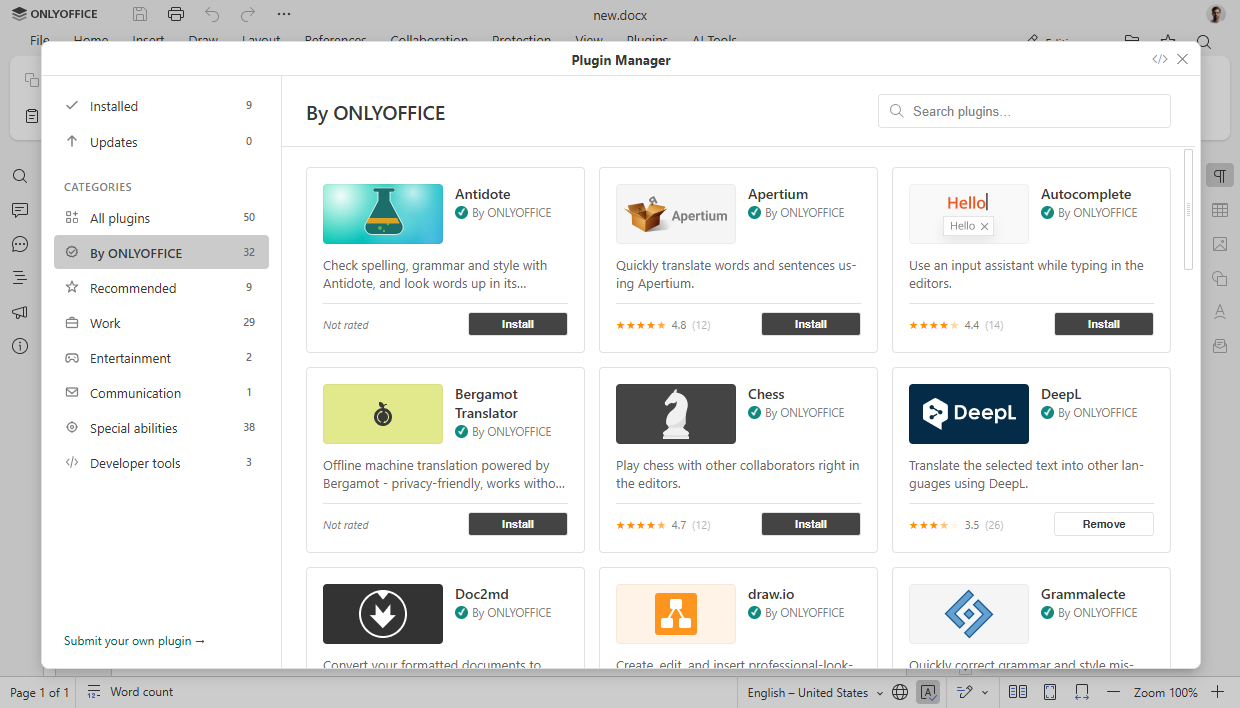Install the Bergamot Translator plugin
The image size is (1240, 708).
(518, 524)
